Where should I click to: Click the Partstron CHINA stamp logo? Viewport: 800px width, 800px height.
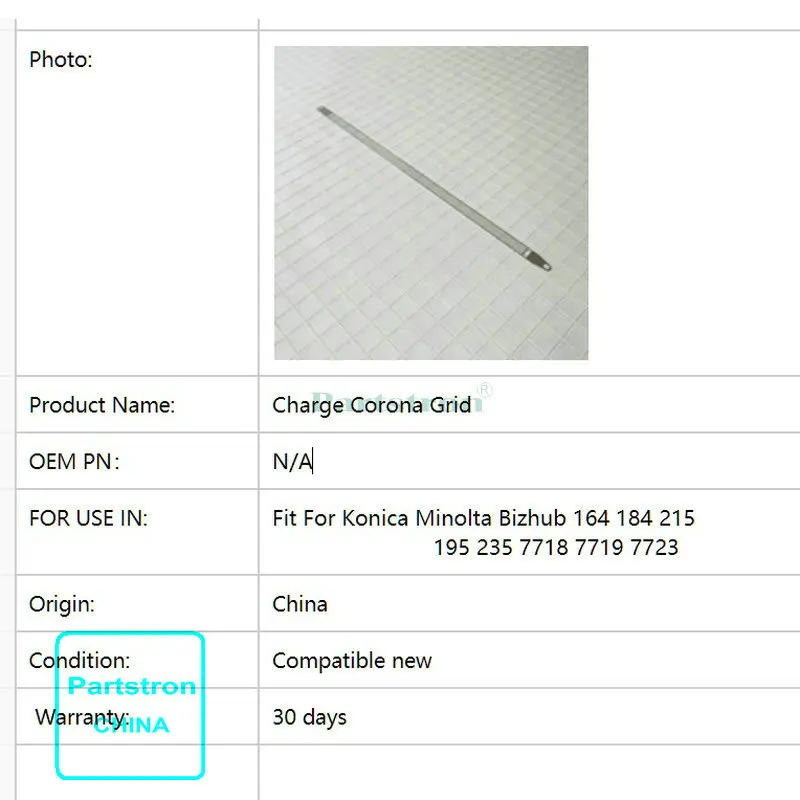coord(130,706)
